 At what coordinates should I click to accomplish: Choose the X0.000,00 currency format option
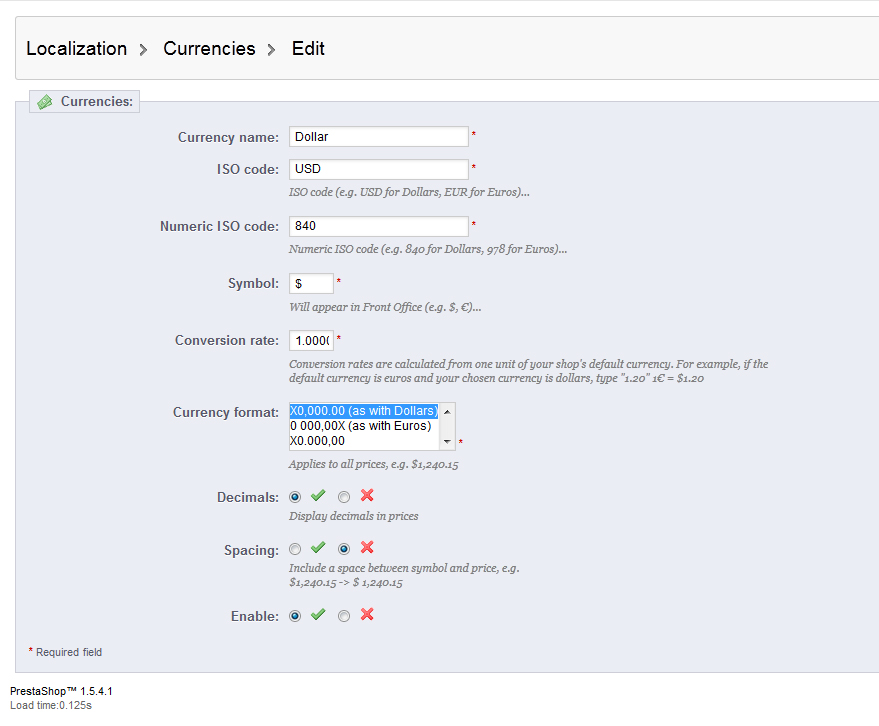[x=364, y=441]
